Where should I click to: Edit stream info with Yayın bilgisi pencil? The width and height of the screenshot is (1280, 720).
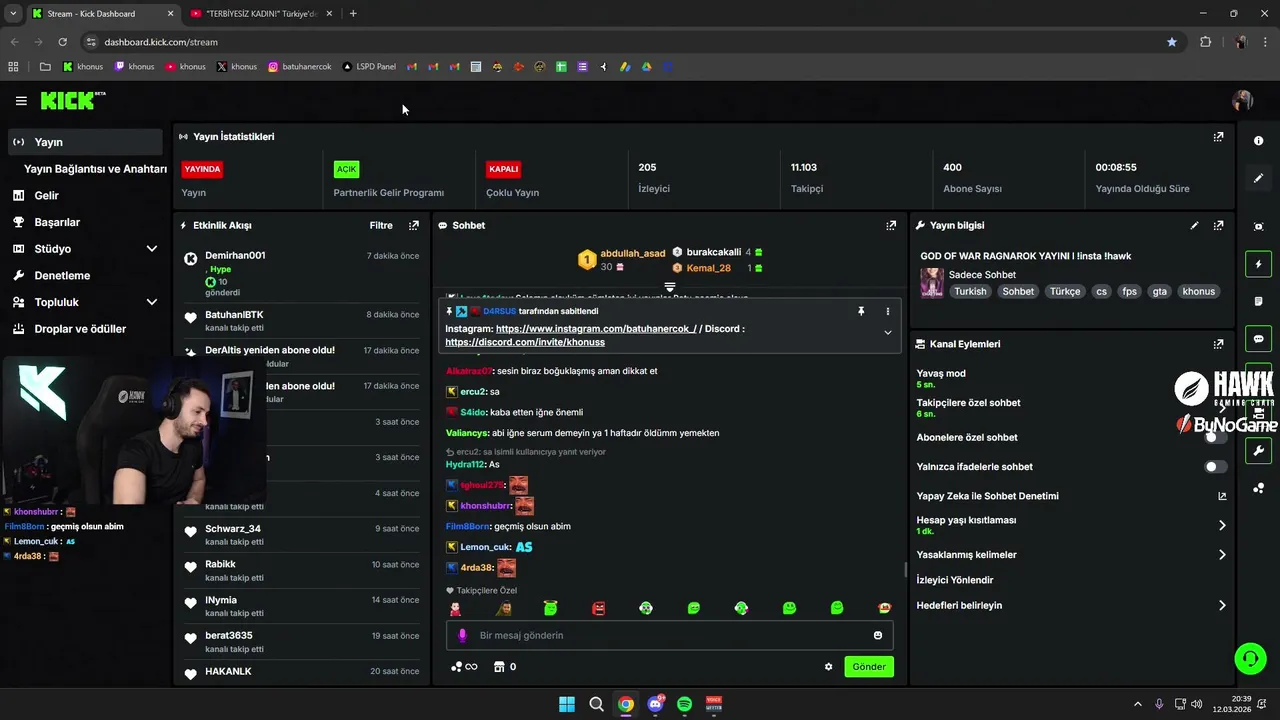[x=1194, y=226]
